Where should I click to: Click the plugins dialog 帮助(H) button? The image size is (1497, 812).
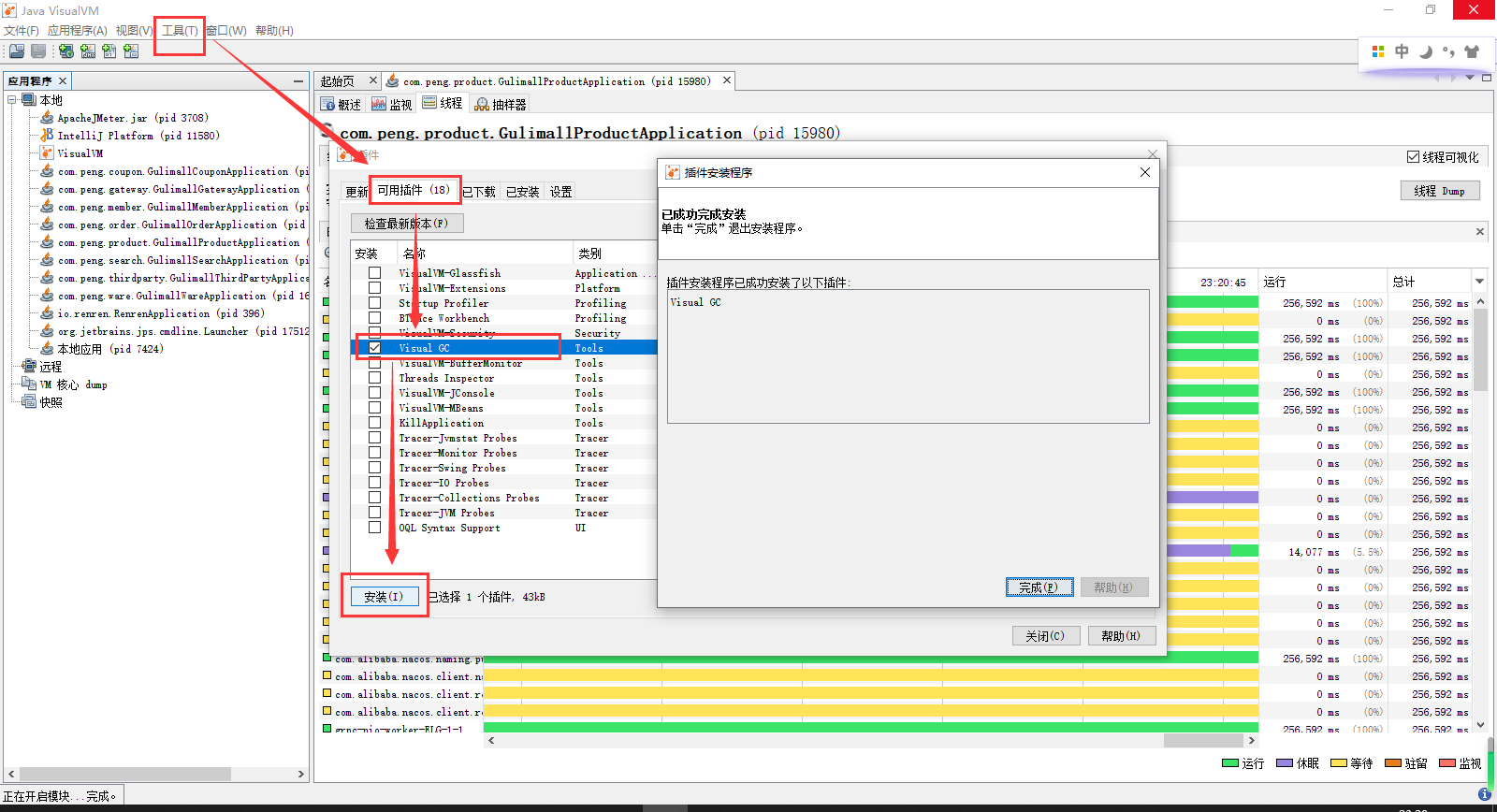[x=1121, y=636]
